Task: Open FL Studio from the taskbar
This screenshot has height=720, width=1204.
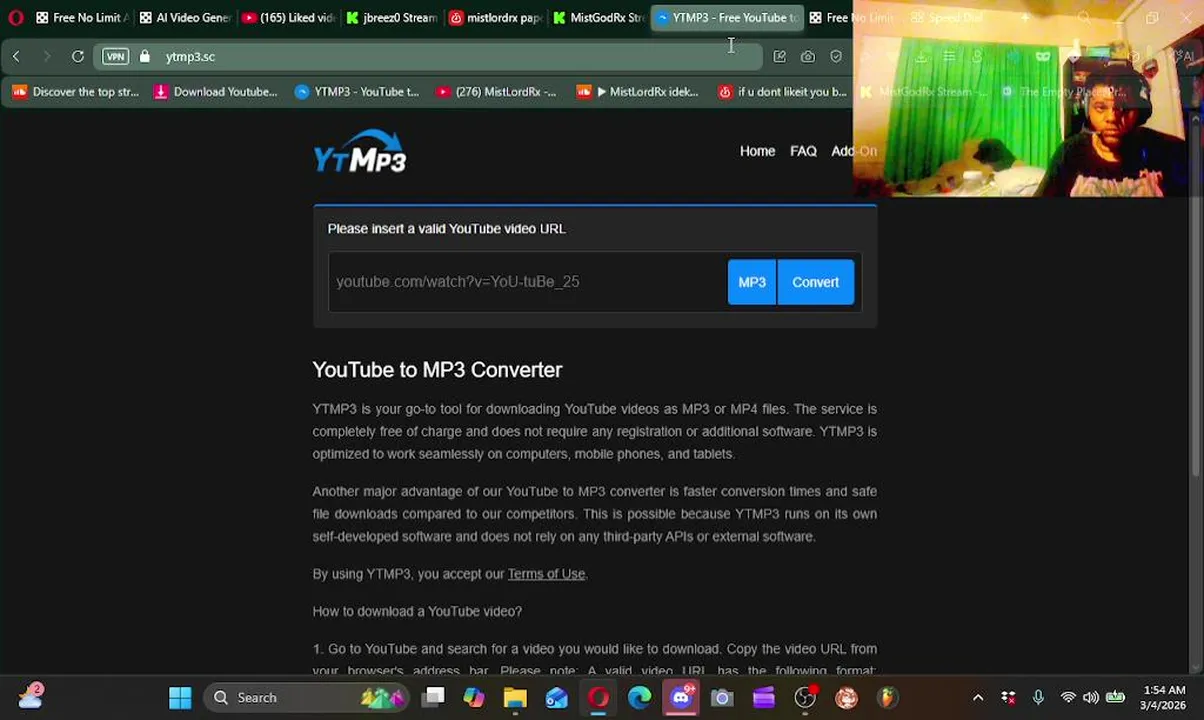Action: click(887, 697)
